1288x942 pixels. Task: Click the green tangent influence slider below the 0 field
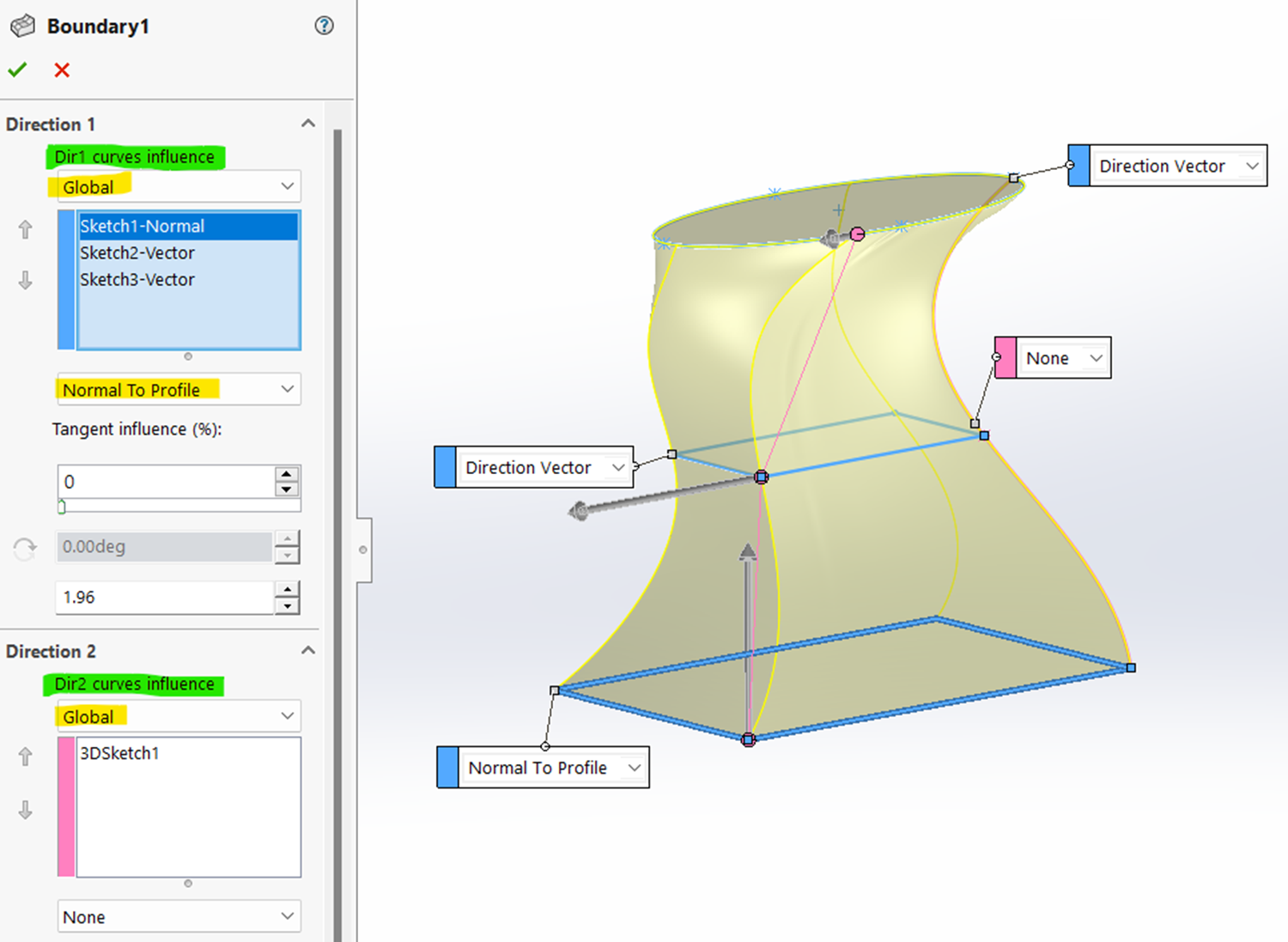tap(60, 507)
